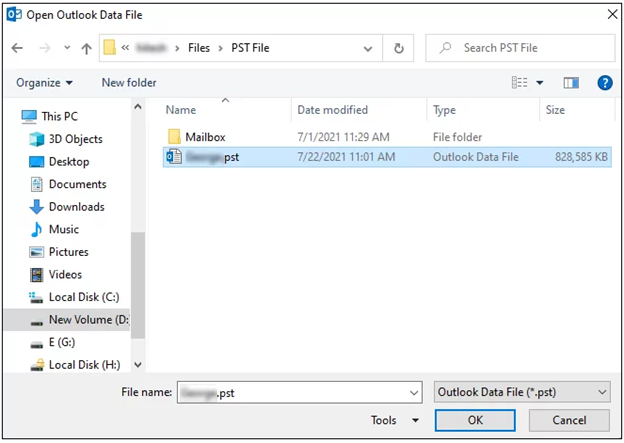Click the navigation pane scrollbar down arrow
The image size is (624, 443).
138,365
